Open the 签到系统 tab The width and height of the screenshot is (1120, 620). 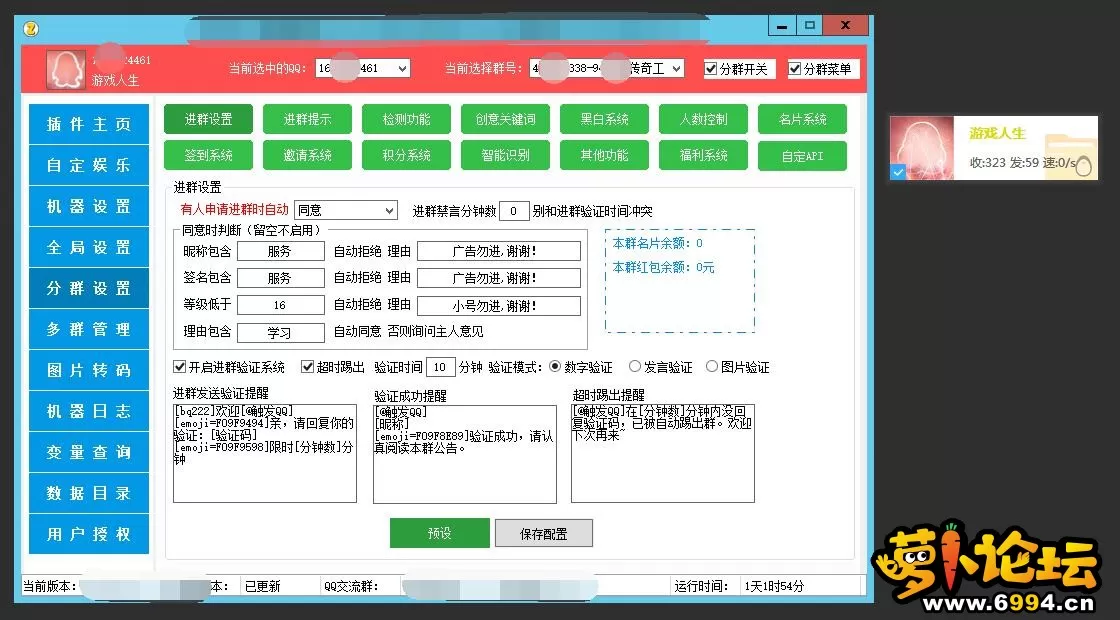click(x=208, y=155)
